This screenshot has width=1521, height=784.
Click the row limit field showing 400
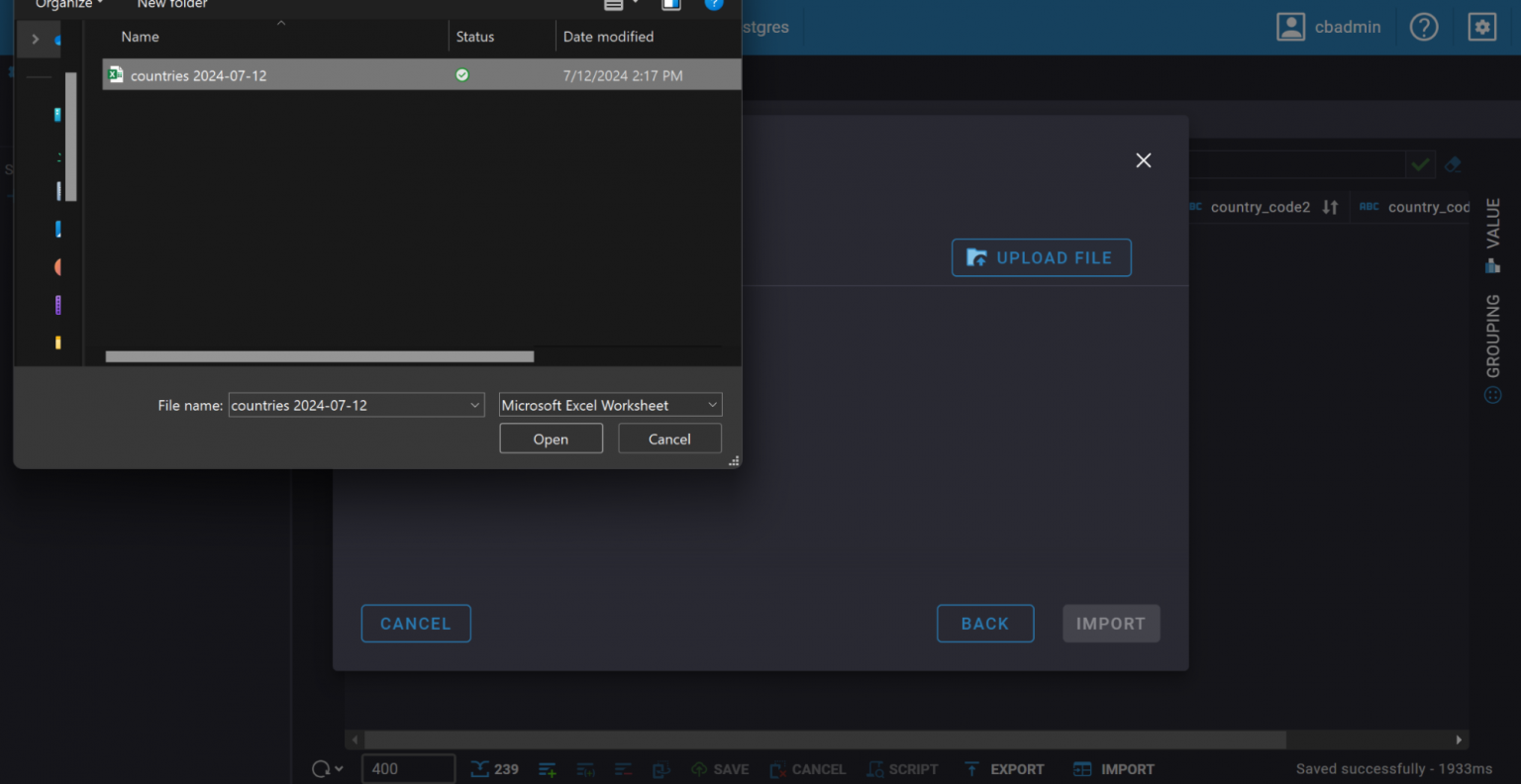click(408, 769)
